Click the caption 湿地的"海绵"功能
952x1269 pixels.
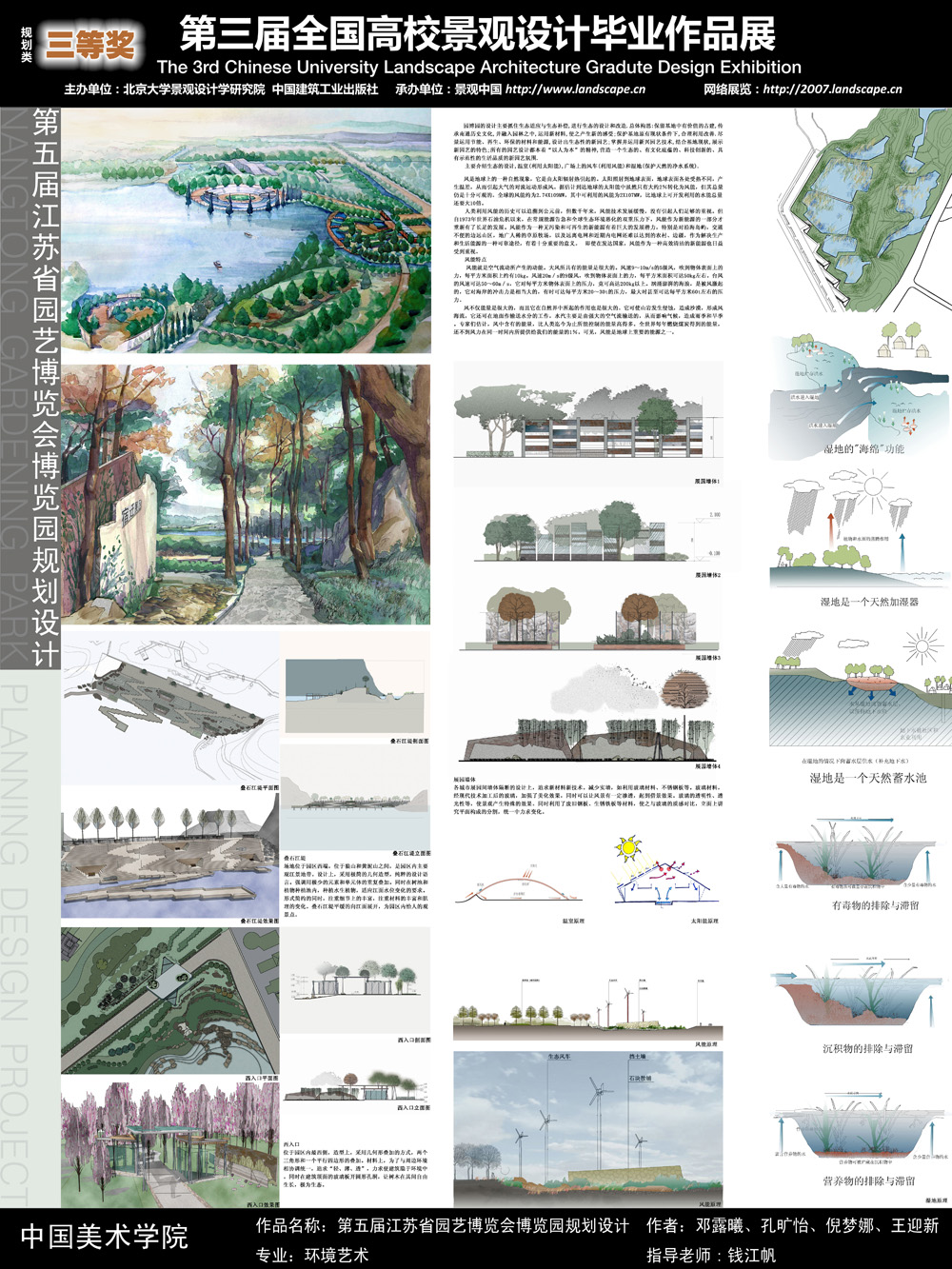tap(863, 448)
